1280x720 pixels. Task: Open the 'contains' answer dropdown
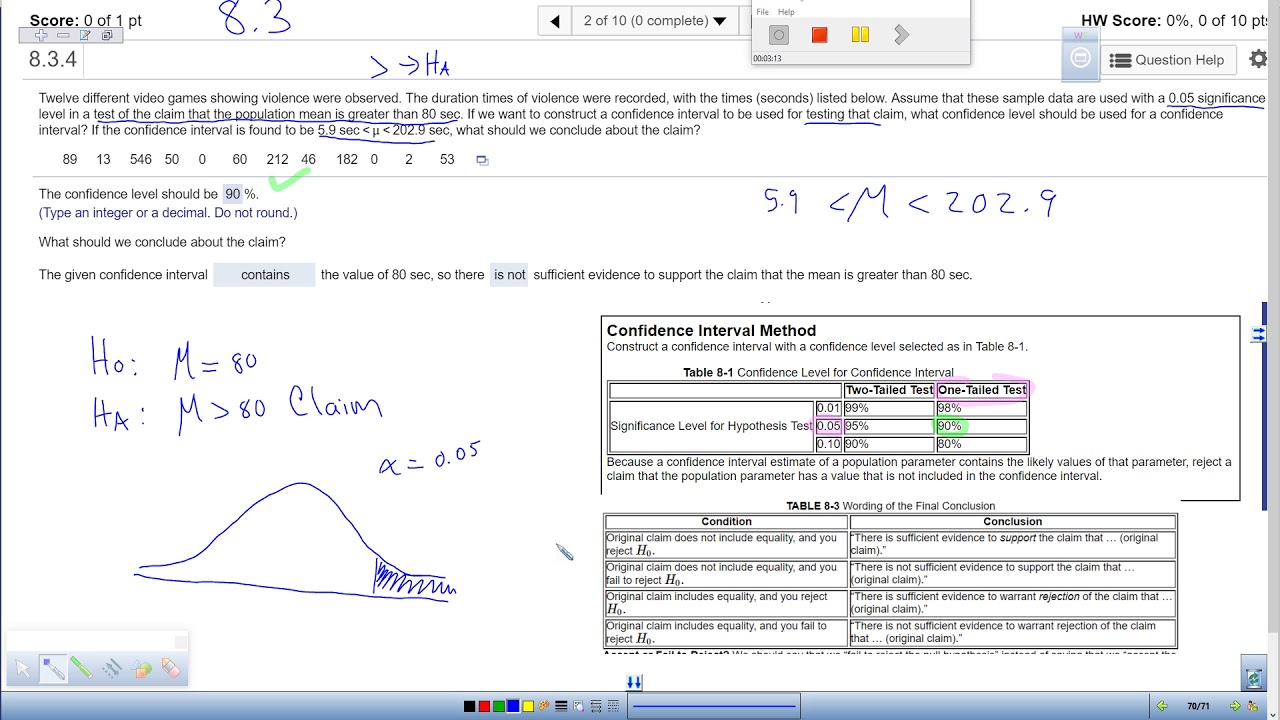tap(265, 275)
